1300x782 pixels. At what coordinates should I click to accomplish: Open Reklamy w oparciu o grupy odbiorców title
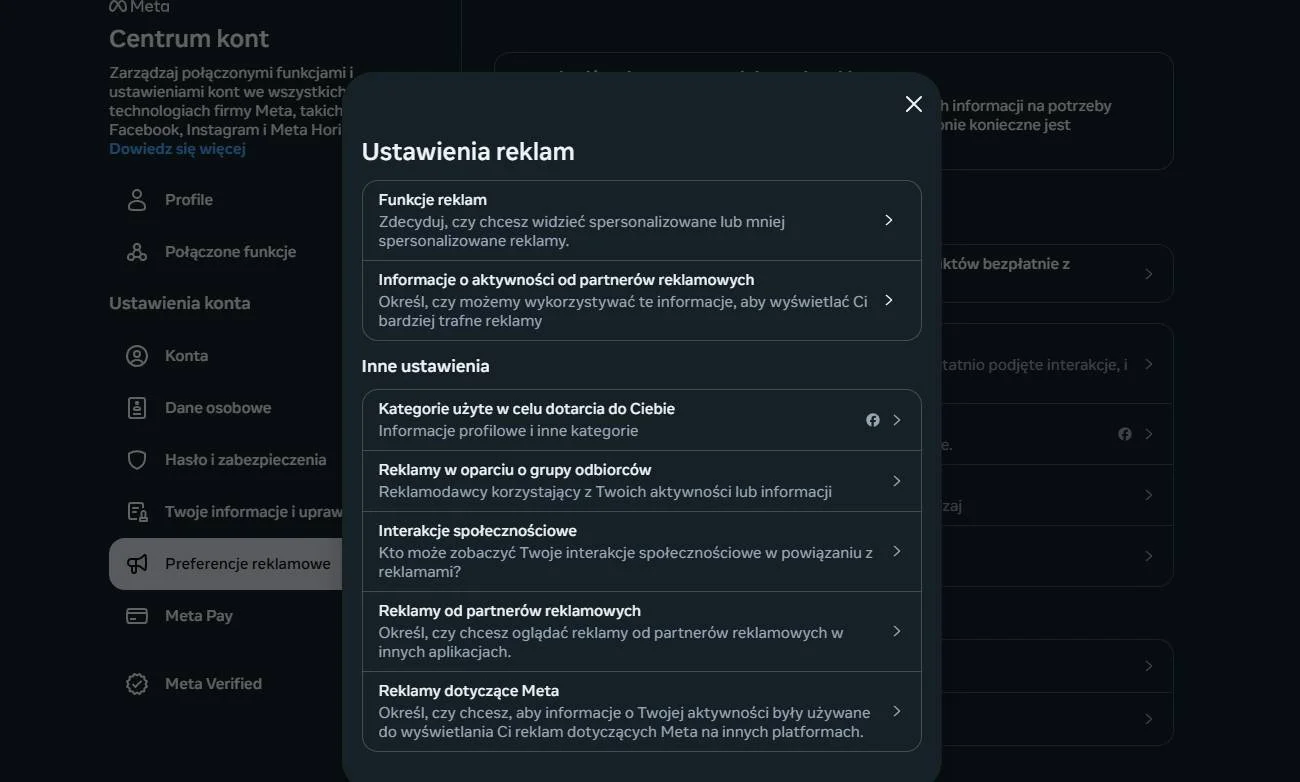515,470
